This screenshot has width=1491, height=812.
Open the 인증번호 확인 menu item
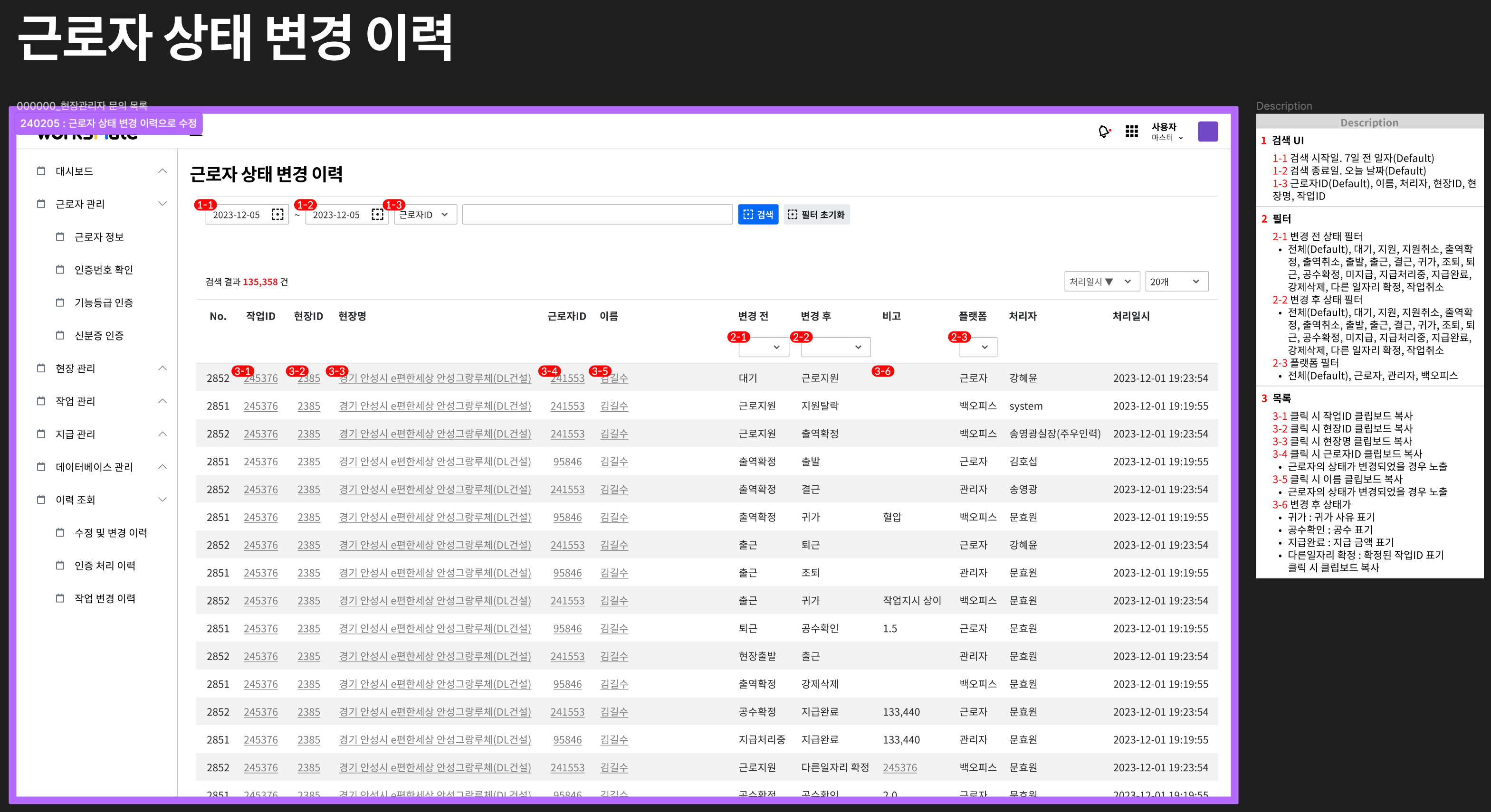point(104,270)
